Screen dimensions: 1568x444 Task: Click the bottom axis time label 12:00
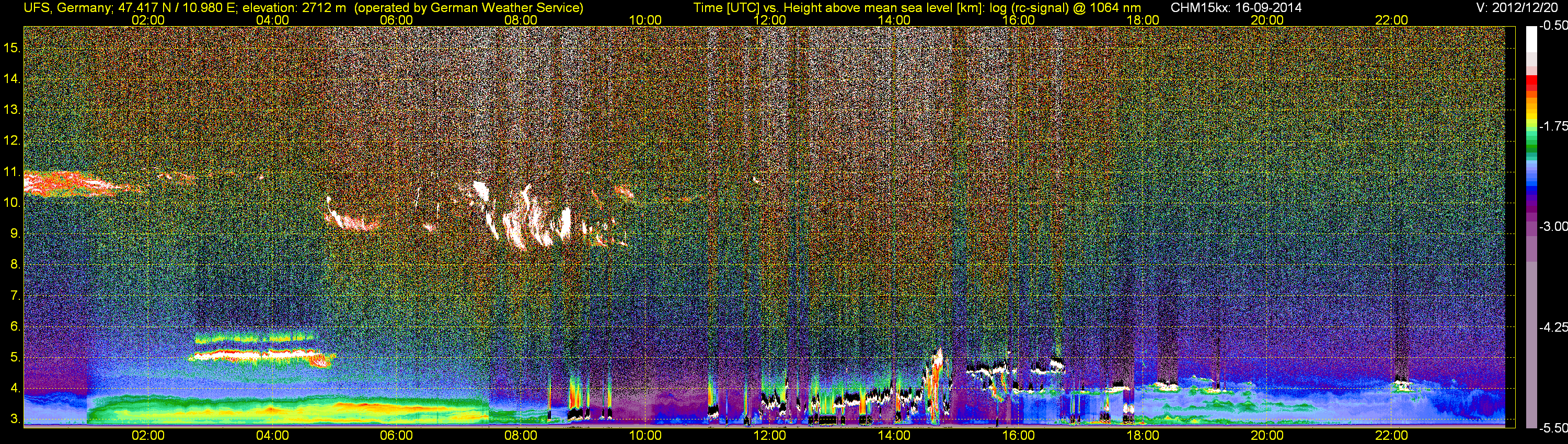769,436
